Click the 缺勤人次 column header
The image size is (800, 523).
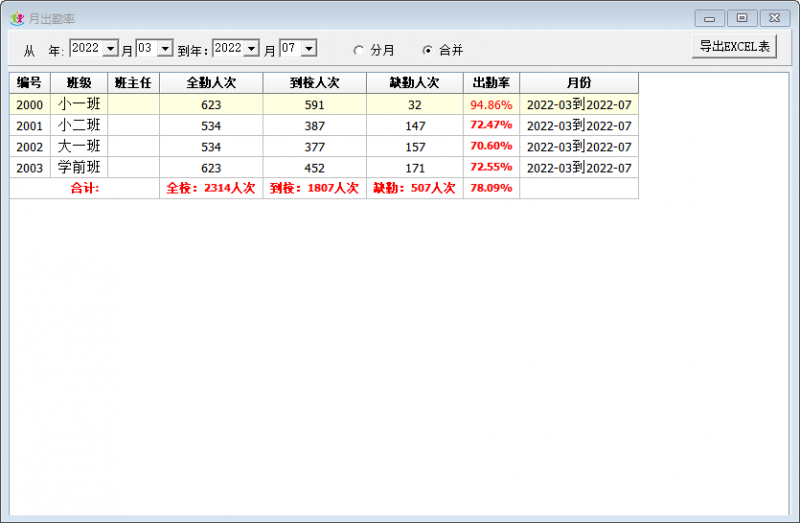(415, 83)
